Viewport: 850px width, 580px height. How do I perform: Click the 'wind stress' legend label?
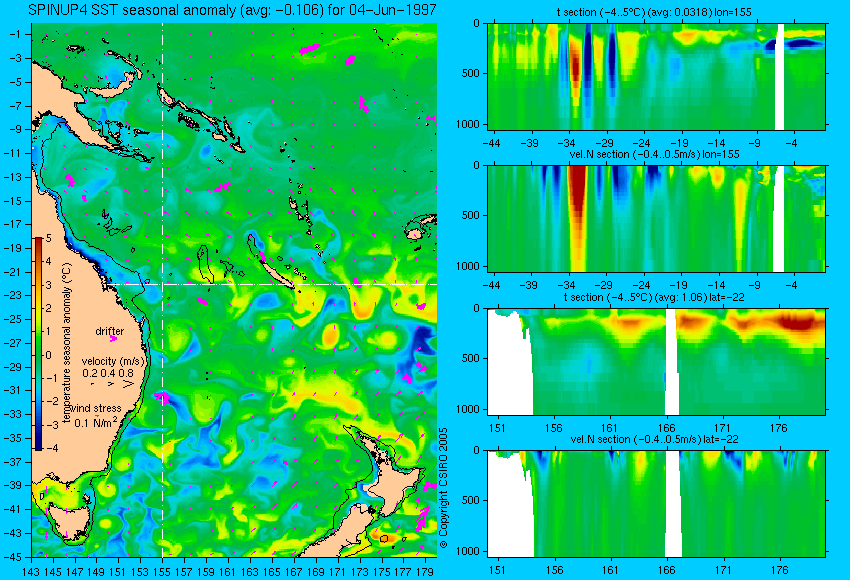pos(96,408)
